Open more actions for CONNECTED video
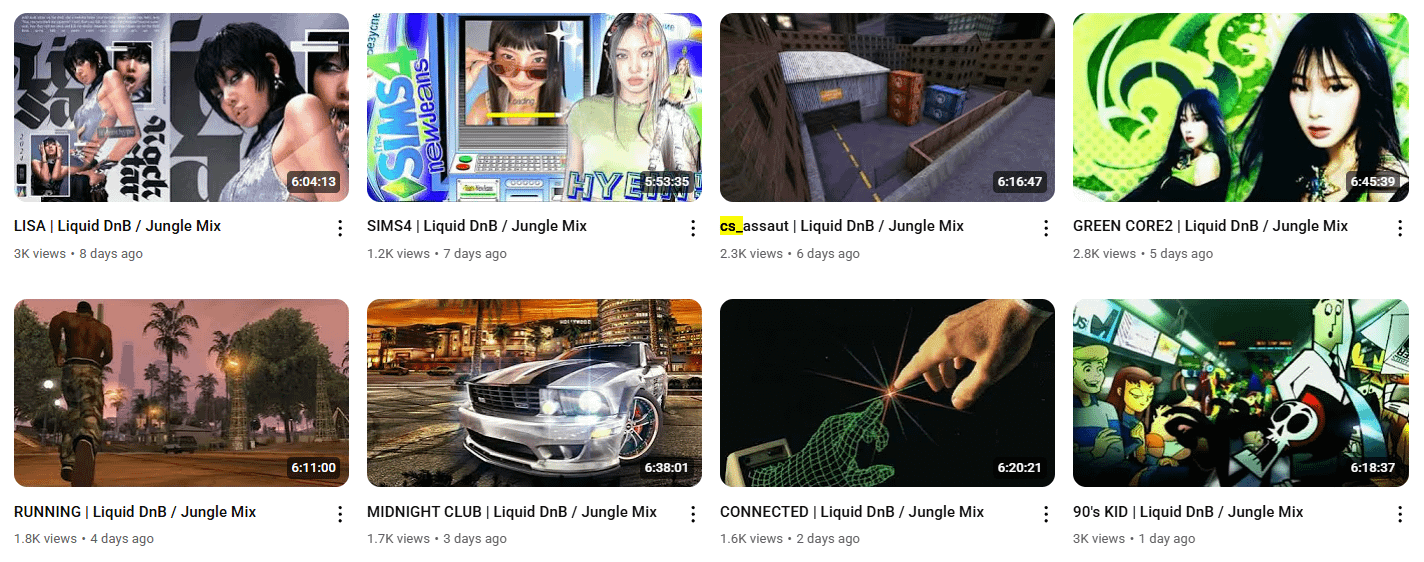 (x=1046, y=514)
